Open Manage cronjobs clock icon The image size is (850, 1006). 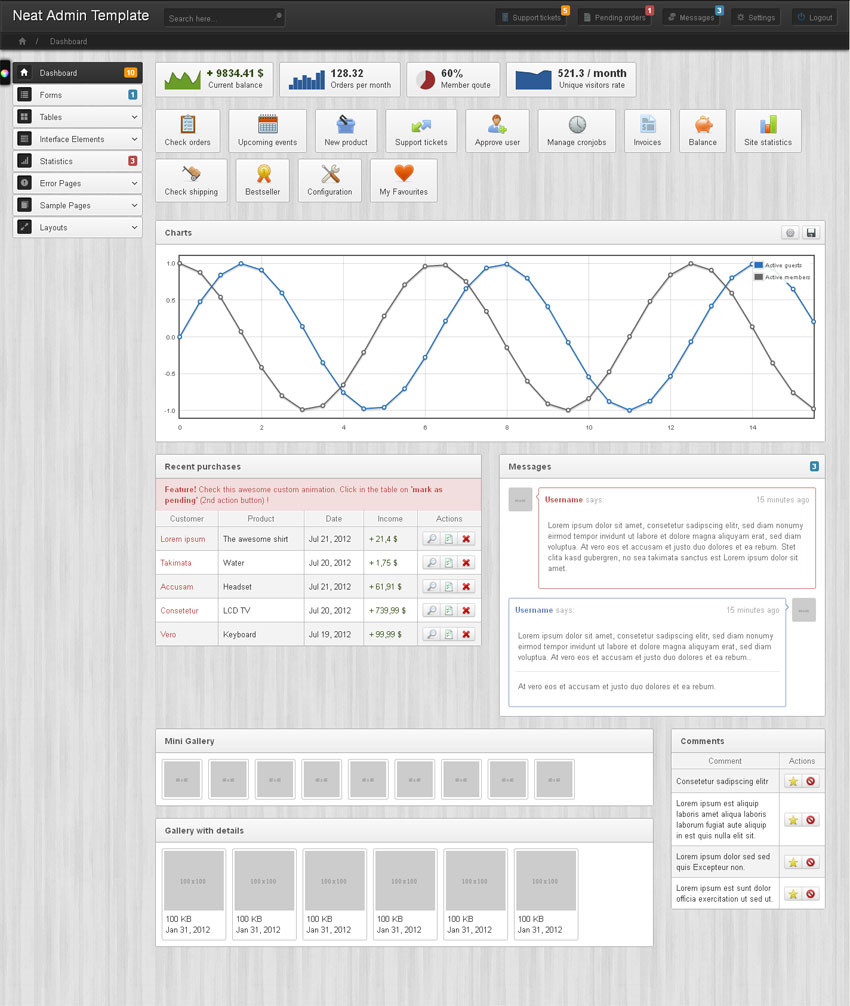[577, 125]
